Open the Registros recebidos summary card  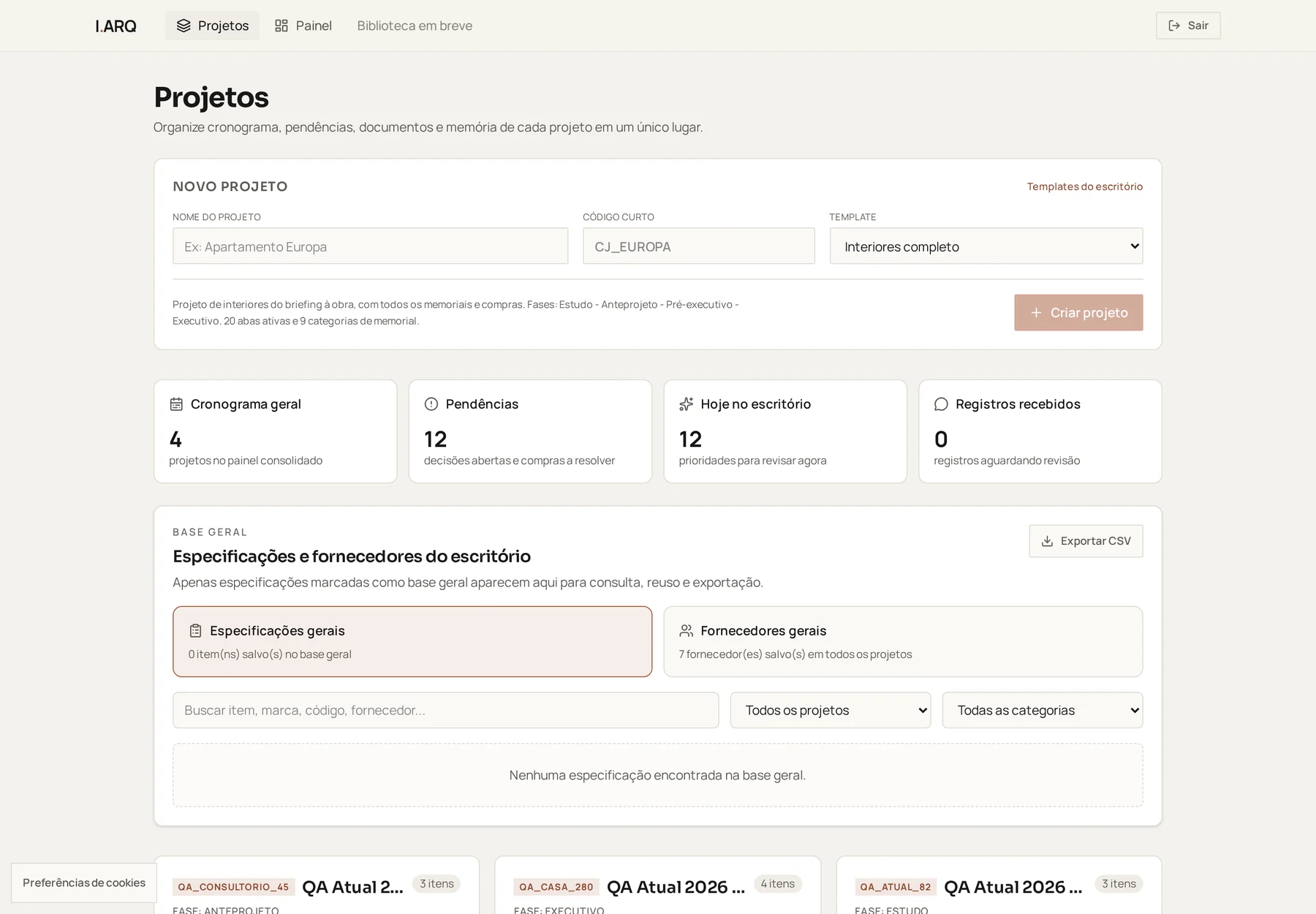click(1040, 431)
